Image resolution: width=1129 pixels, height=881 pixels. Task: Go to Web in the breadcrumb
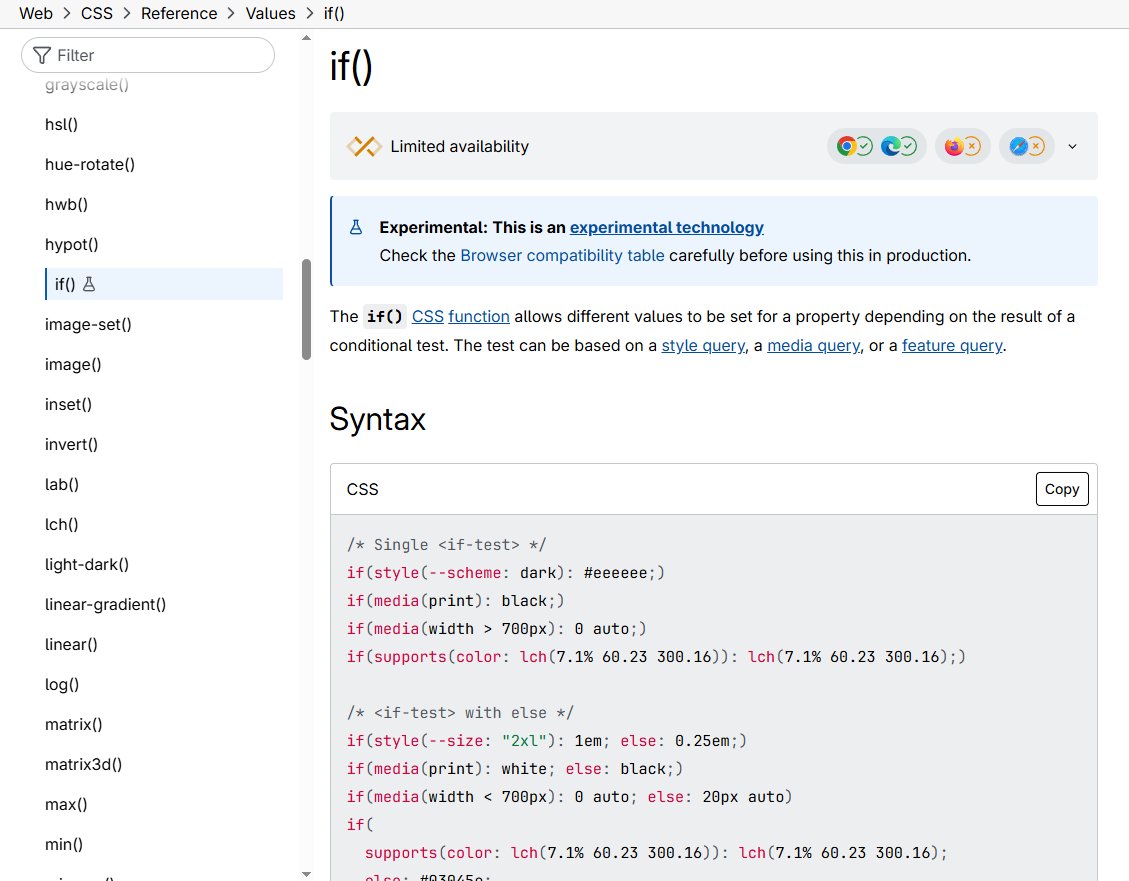click(x=36, y=14)
